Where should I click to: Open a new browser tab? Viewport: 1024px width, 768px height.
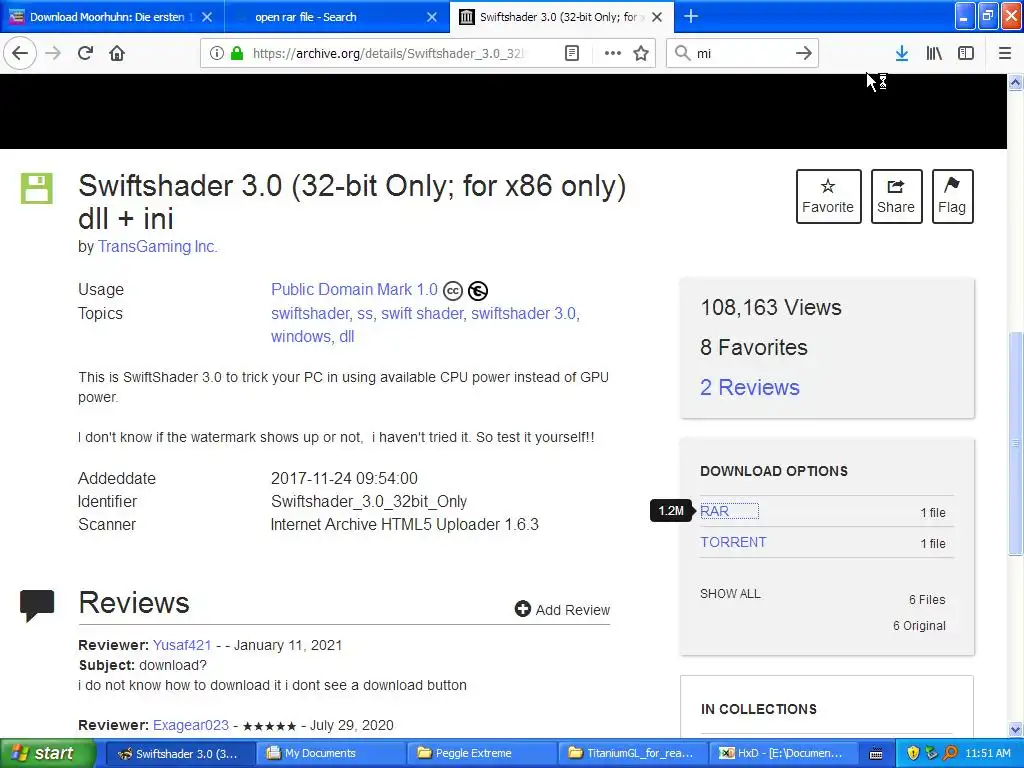(691, 16)
